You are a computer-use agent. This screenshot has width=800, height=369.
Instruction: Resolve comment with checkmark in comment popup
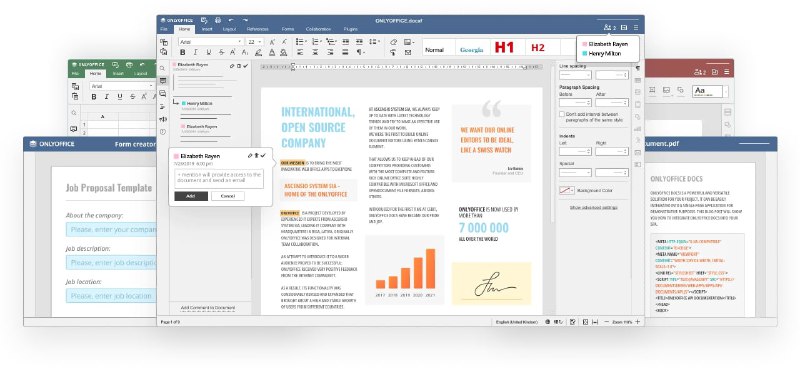263,155
